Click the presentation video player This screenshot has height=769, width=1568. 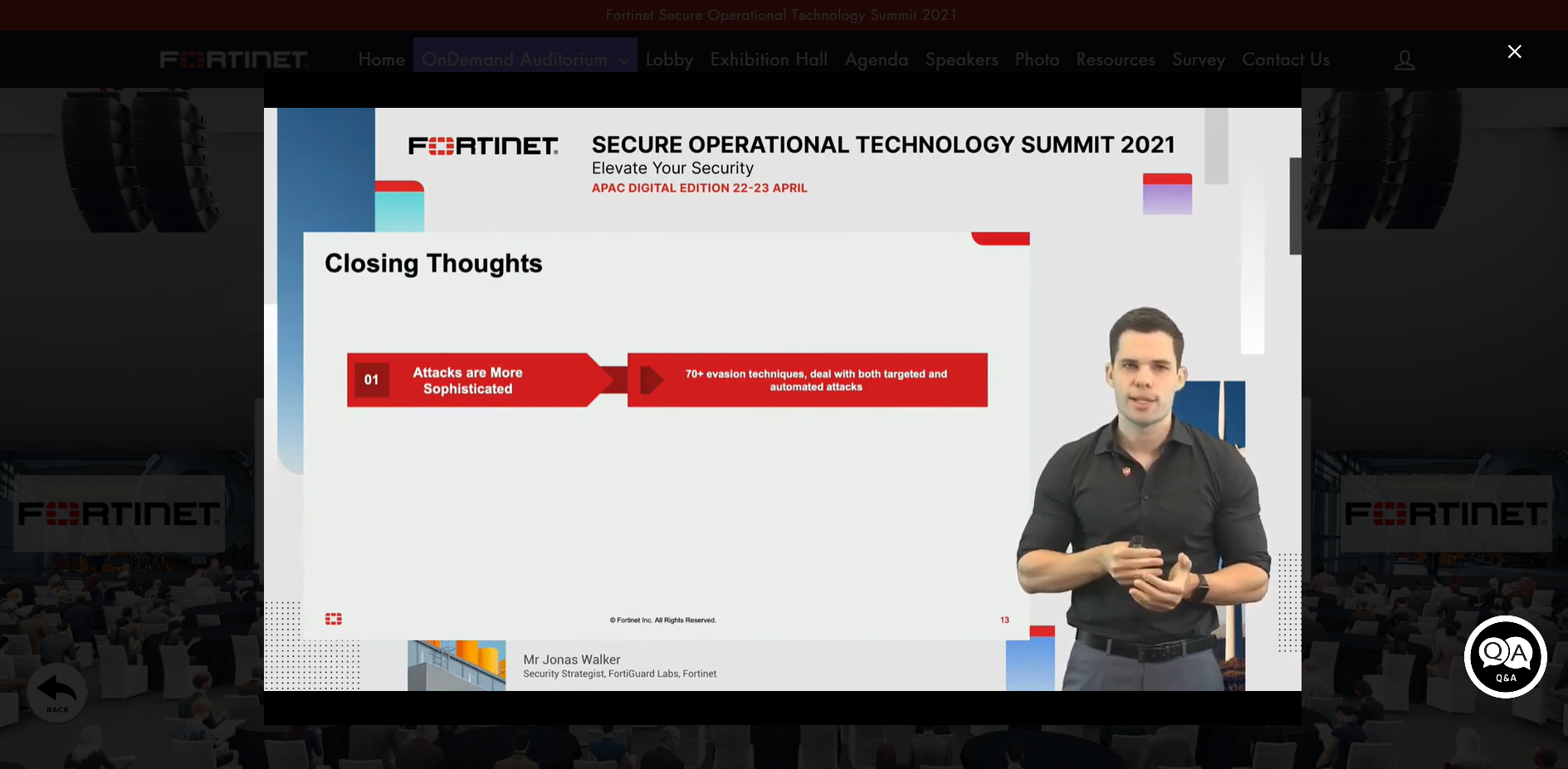782,399
